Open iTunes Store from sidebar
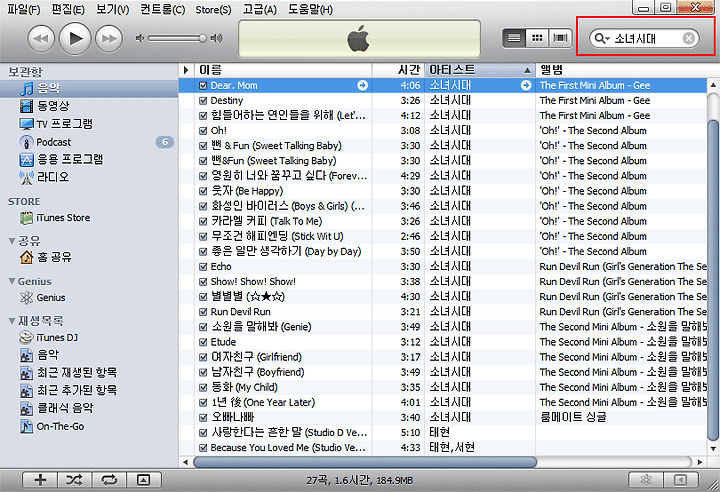Viewport: 720px width, 492px height. pyautogui.click(x=89, y=218)
